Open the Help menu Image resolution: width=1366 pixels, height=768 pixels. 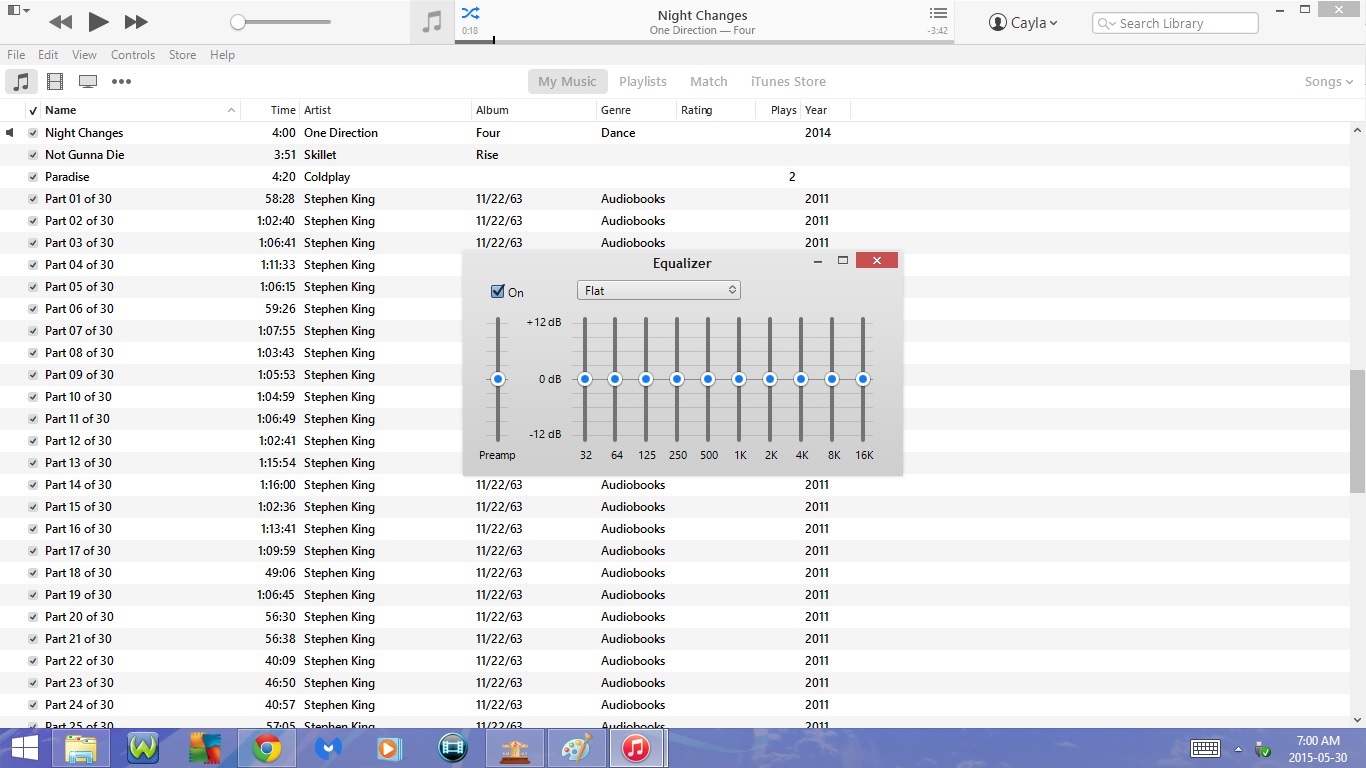click(x=222, y=55)
